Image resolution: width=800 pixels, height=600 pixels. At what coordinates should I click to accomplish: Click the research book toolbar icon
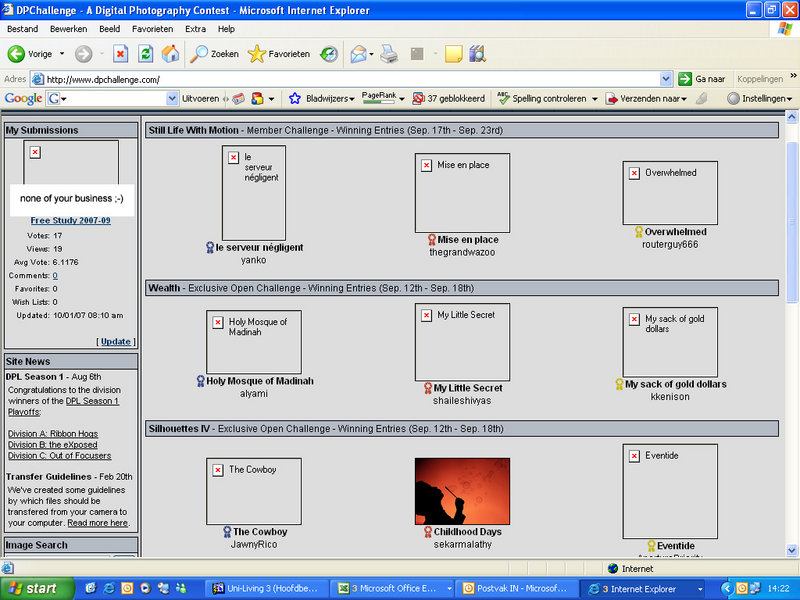click(478, 54)
